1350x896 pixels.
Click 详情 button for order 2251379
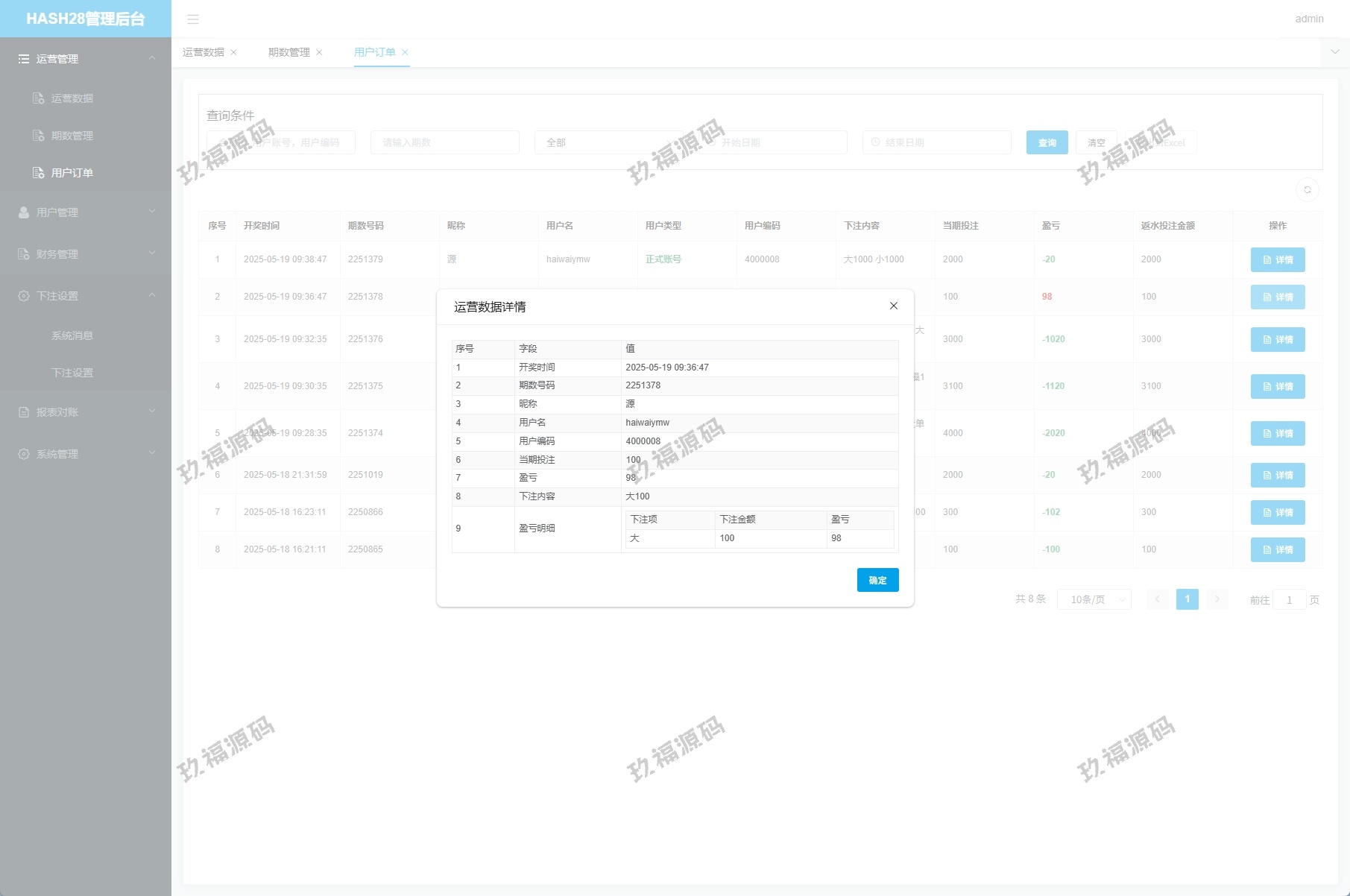click(x=1277, y=259)
